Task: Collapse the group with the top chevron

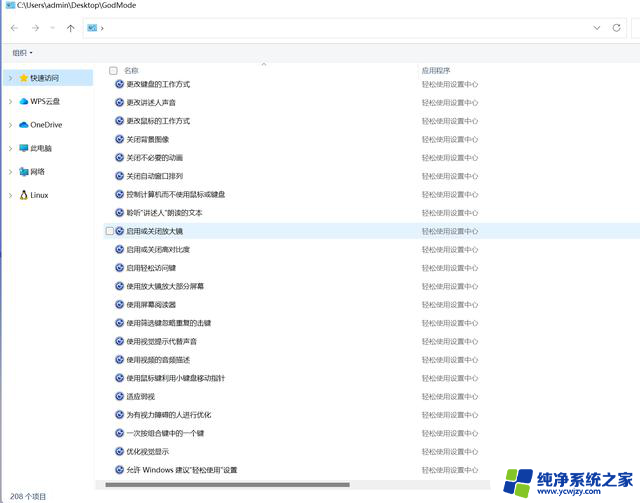Action: (264, 64)
